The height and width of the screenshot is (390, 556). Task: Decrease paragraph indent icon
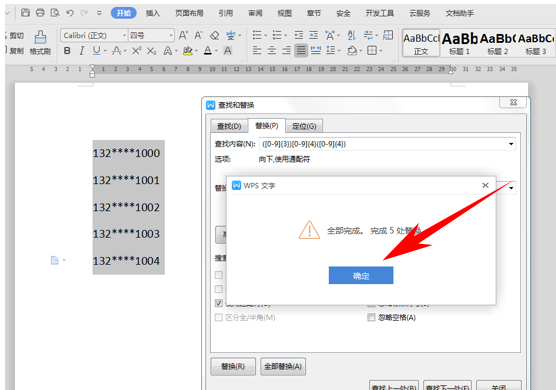299,35
